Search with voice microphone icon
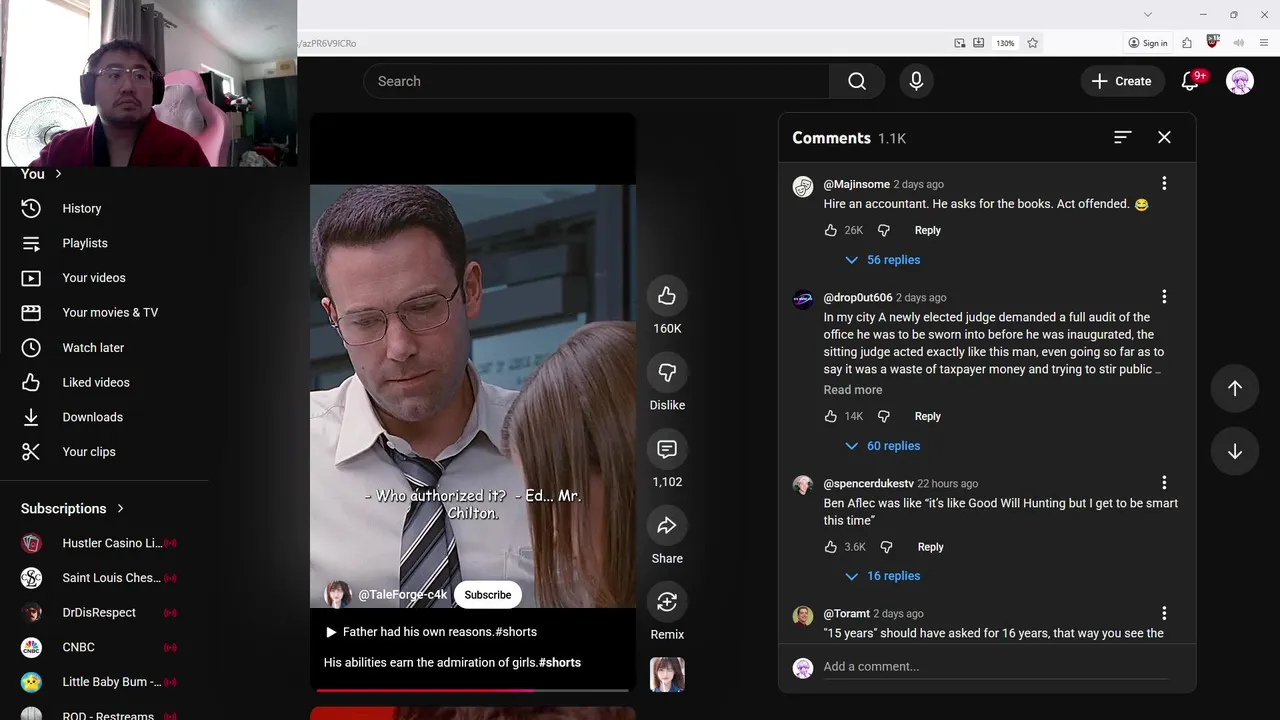 916,81
